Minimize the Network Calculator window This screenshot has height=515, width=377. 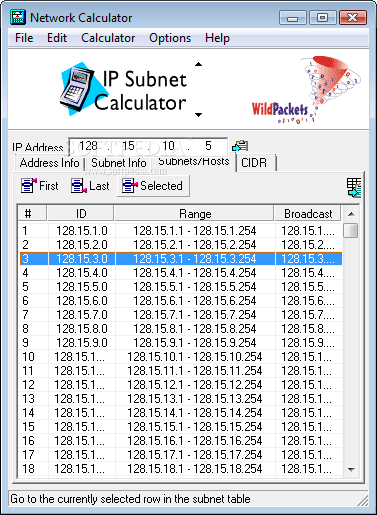point(292,17)
